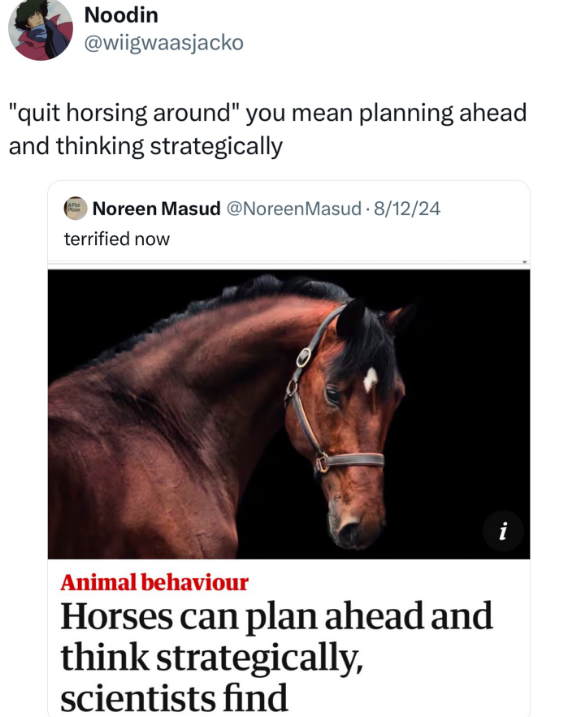
Task: Open Noodin's profile avatar
Action: [40, 29]
